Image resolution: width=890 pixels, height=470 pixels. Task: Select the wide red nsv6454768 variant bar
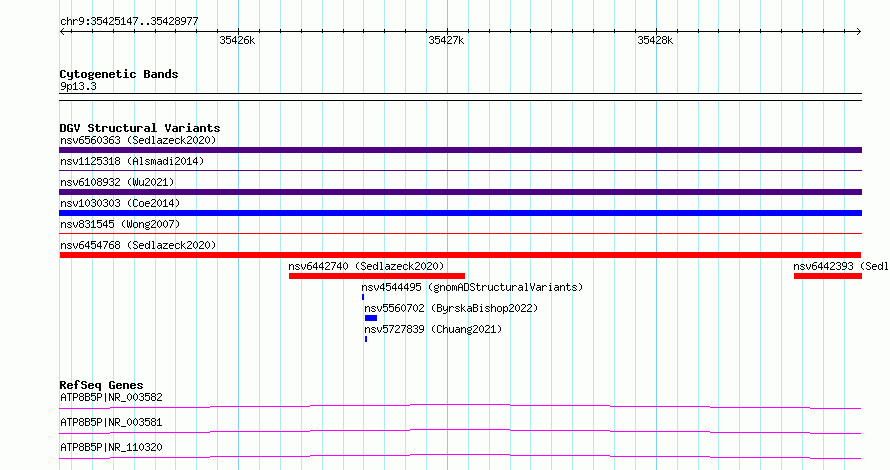point(460,255)
